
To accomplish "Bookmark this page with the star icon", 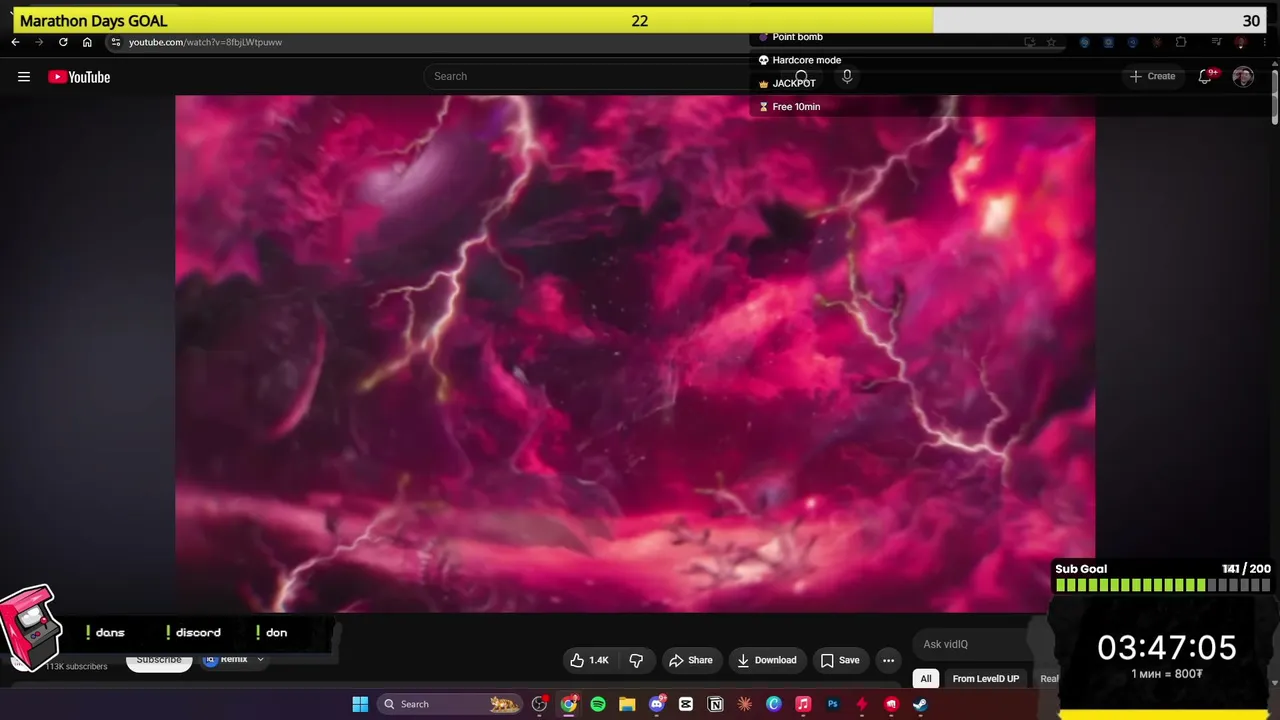I will point(1051,42).
